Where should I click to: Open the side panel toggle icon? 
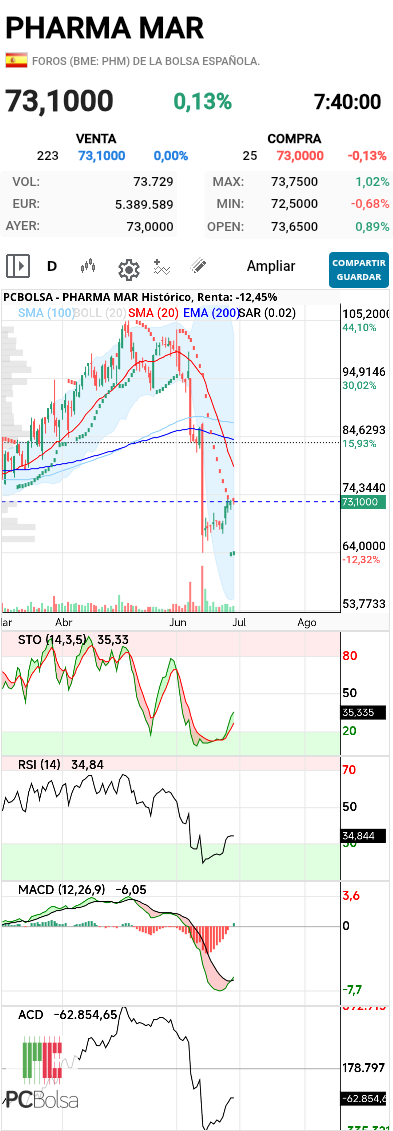tap(18, 266)
